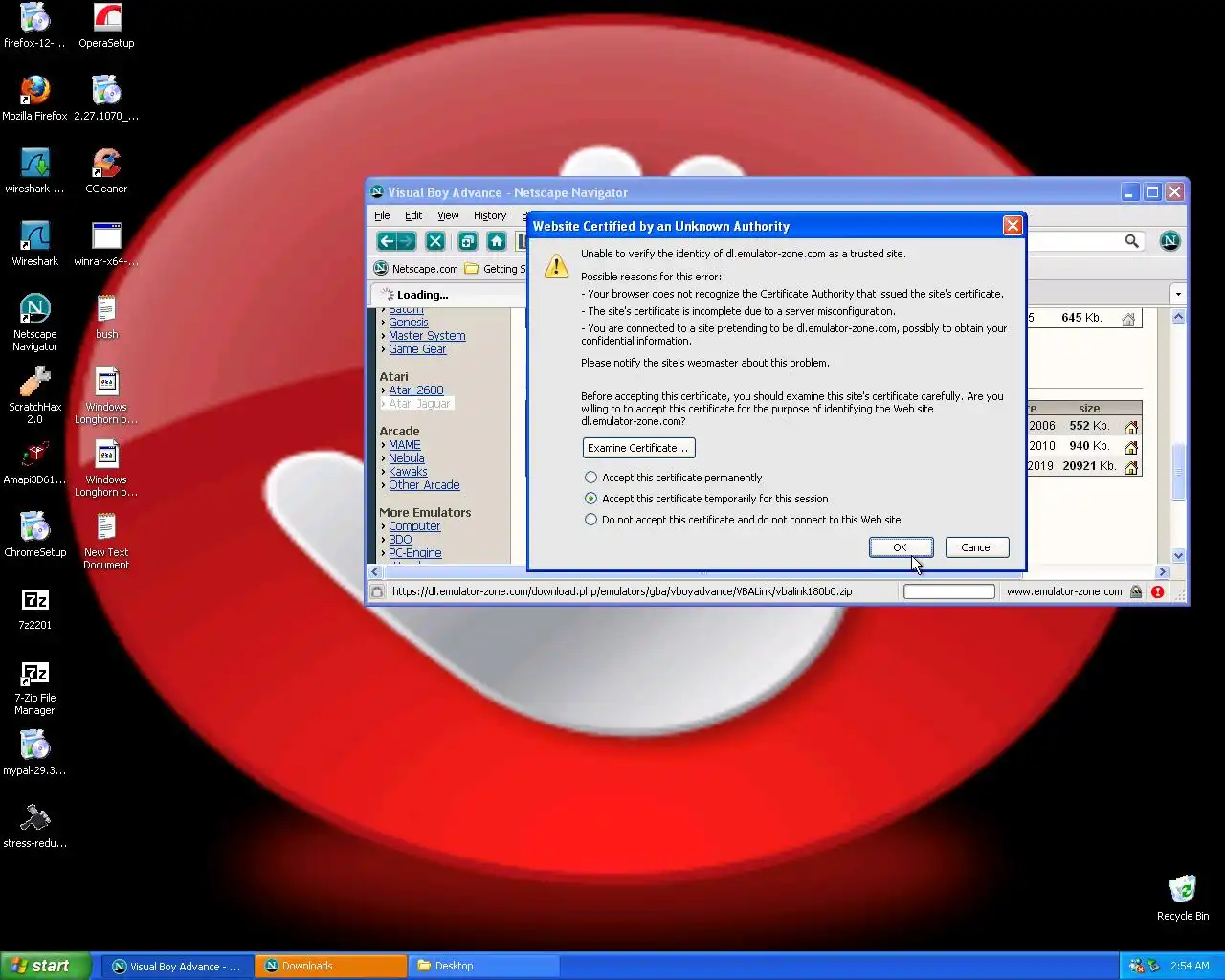Select the CCleaner desktop icon
Image resolution: width=1225 pixels, height=980 pixels.
(106, 171)
